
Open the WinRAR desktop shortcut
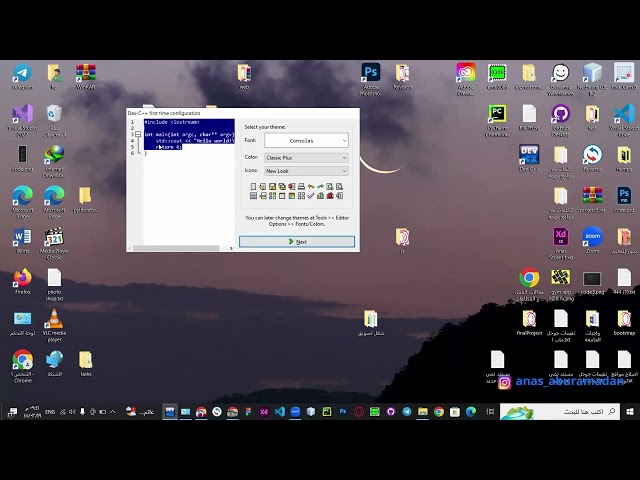[86, 75]
